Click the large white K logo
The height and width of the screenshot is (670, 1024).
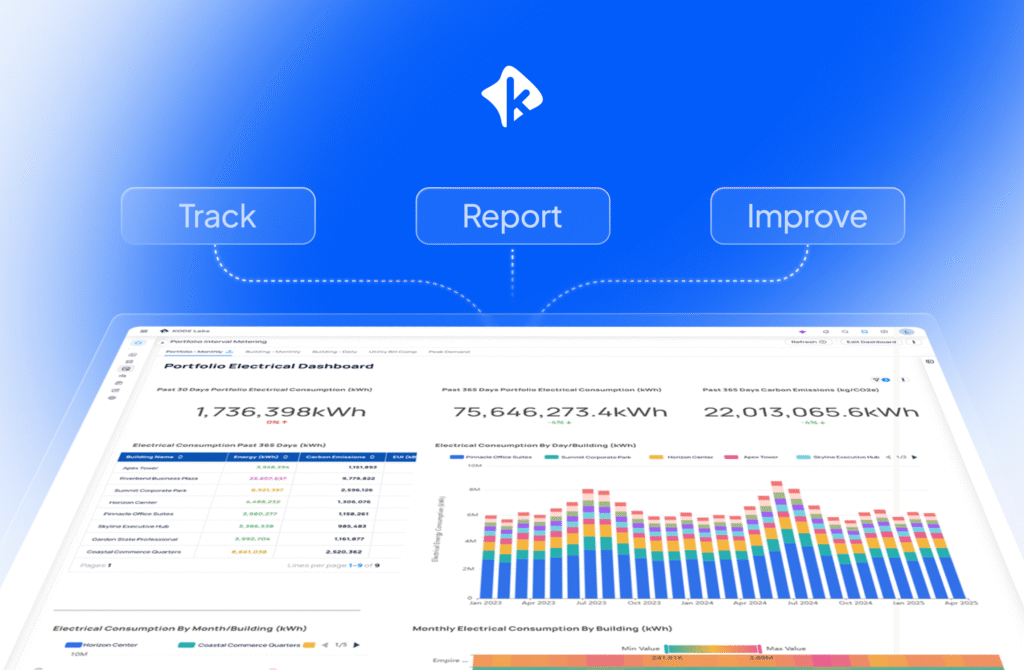pyautogui.click(x=512, y=96)
